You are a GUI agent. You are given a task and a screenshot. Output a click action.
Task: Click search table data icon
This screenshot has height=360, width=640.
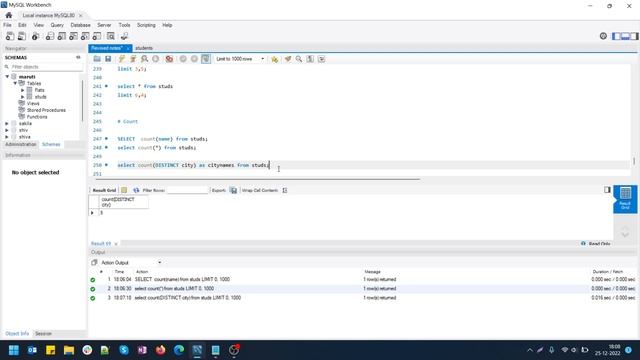(111, 36)
